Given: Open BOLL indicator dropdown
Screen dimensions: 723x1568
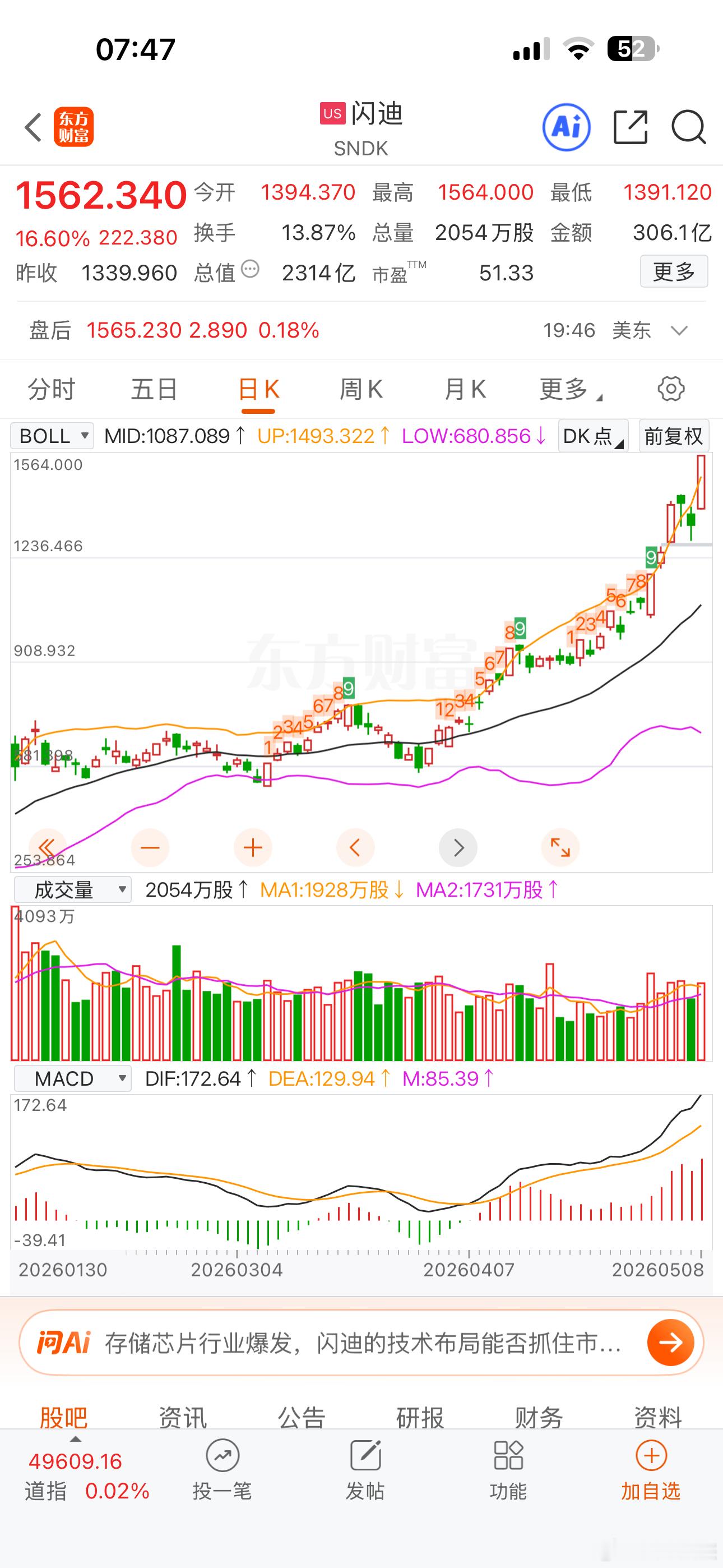Looking at the screenshot, I should point(52,436).
